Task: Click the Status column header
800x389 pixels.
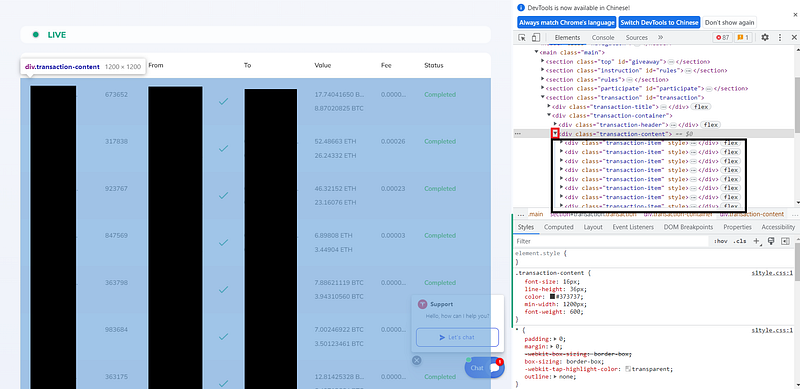Action: (434, 65)
